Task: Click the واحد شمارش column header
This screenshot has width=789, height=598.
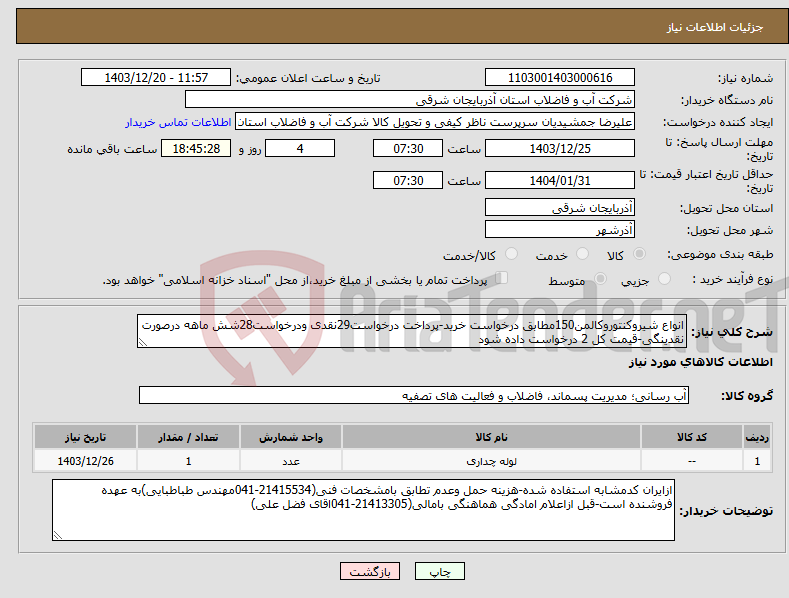Action: [291, 437]
